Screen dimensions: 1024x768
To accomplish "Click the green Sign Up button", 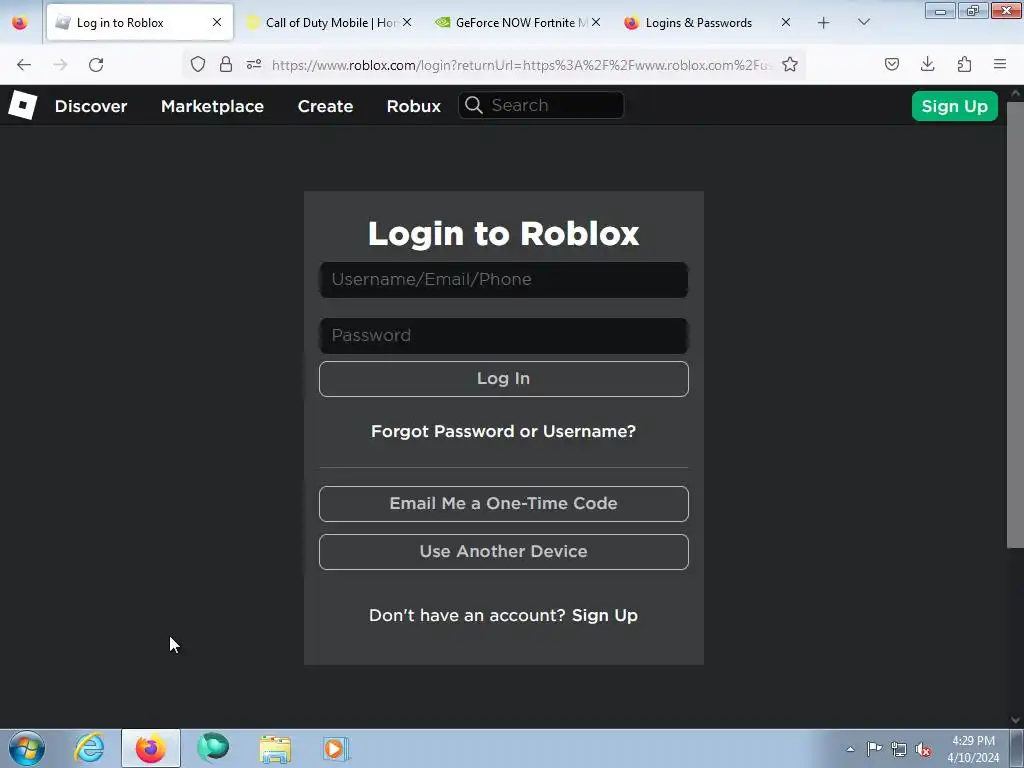I will pyautogui.click(x=954, y=106).
